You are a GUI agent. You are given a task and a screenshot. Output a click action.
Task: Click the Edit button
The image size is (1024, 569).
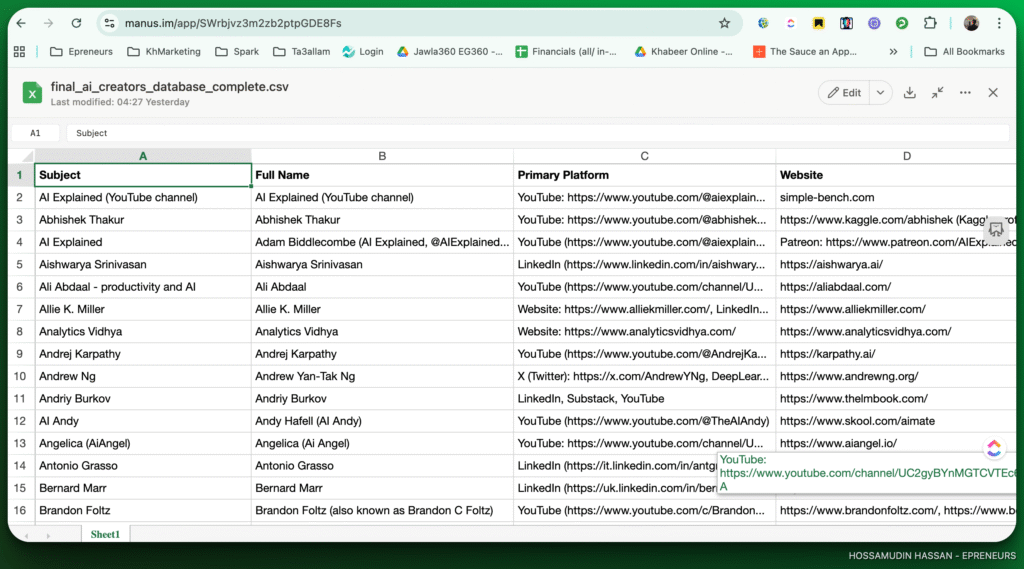coord(843,93)
